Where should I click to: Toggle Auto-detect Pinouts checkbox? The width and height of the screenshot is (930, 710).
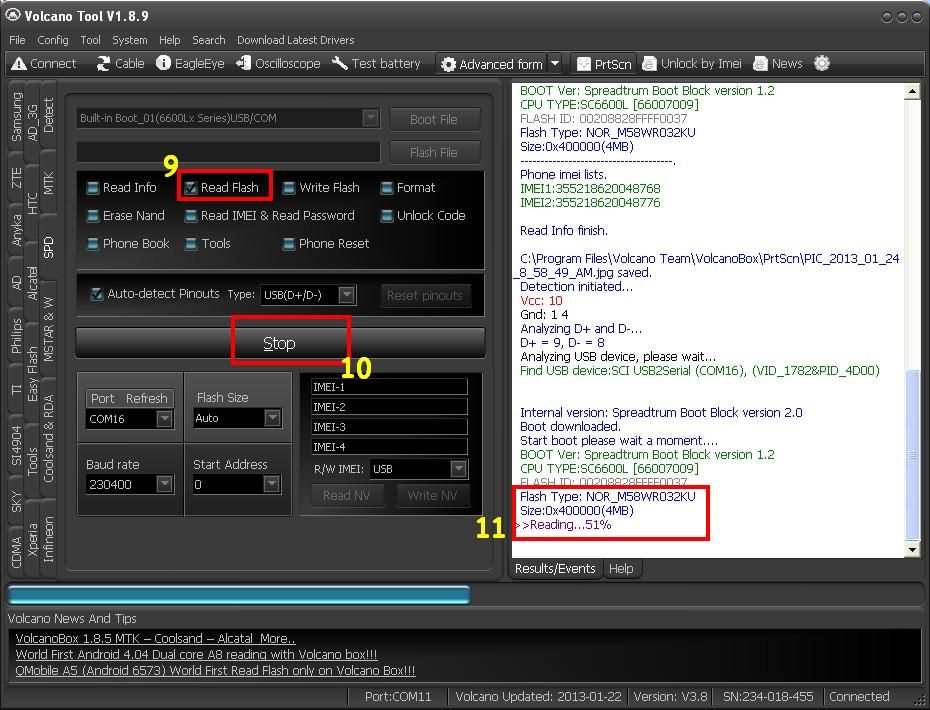click(x=97, y=294)
